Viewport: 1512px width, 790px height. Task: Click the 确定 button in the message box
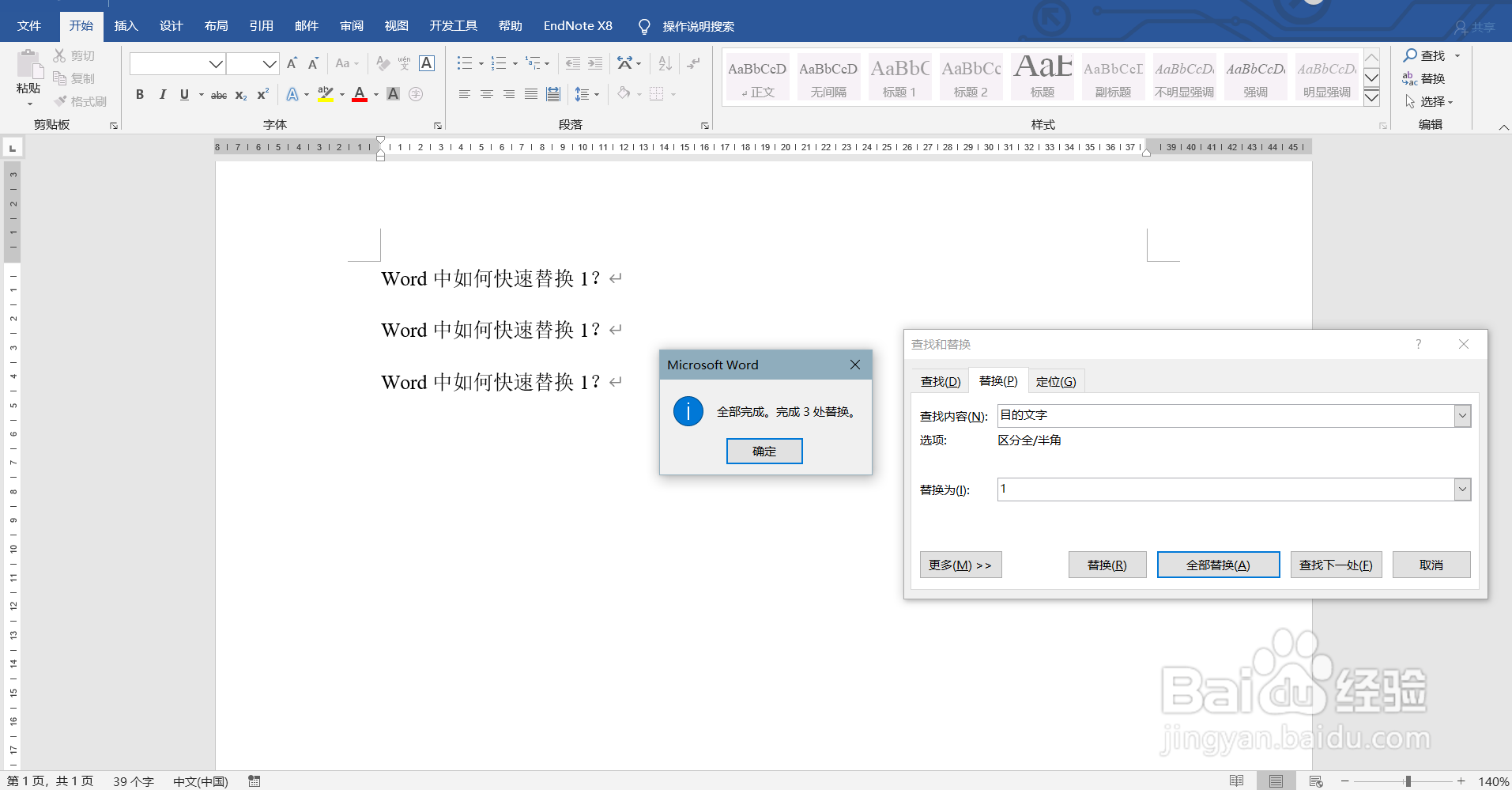(x=764, y=451)
